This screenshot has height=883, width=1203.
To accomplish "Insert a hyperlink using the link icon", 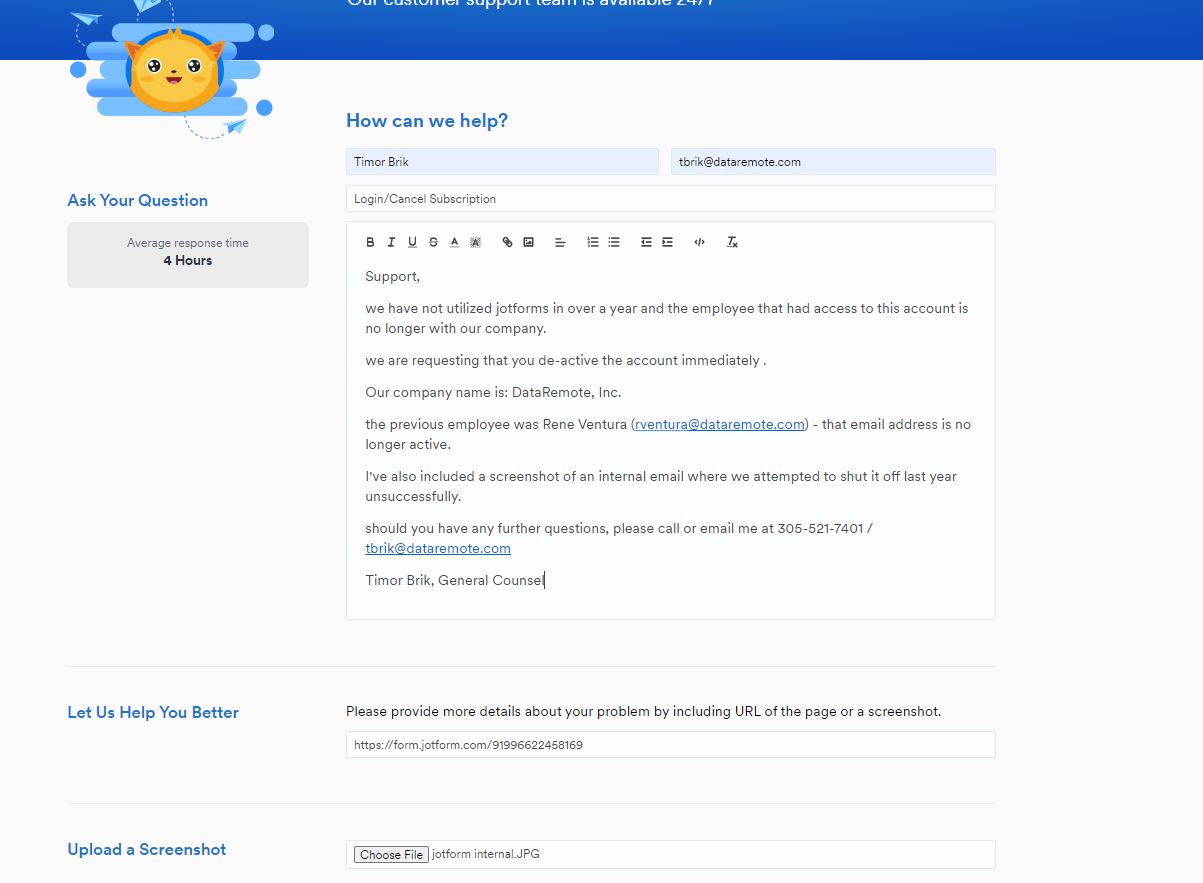I will coord(507,242).
